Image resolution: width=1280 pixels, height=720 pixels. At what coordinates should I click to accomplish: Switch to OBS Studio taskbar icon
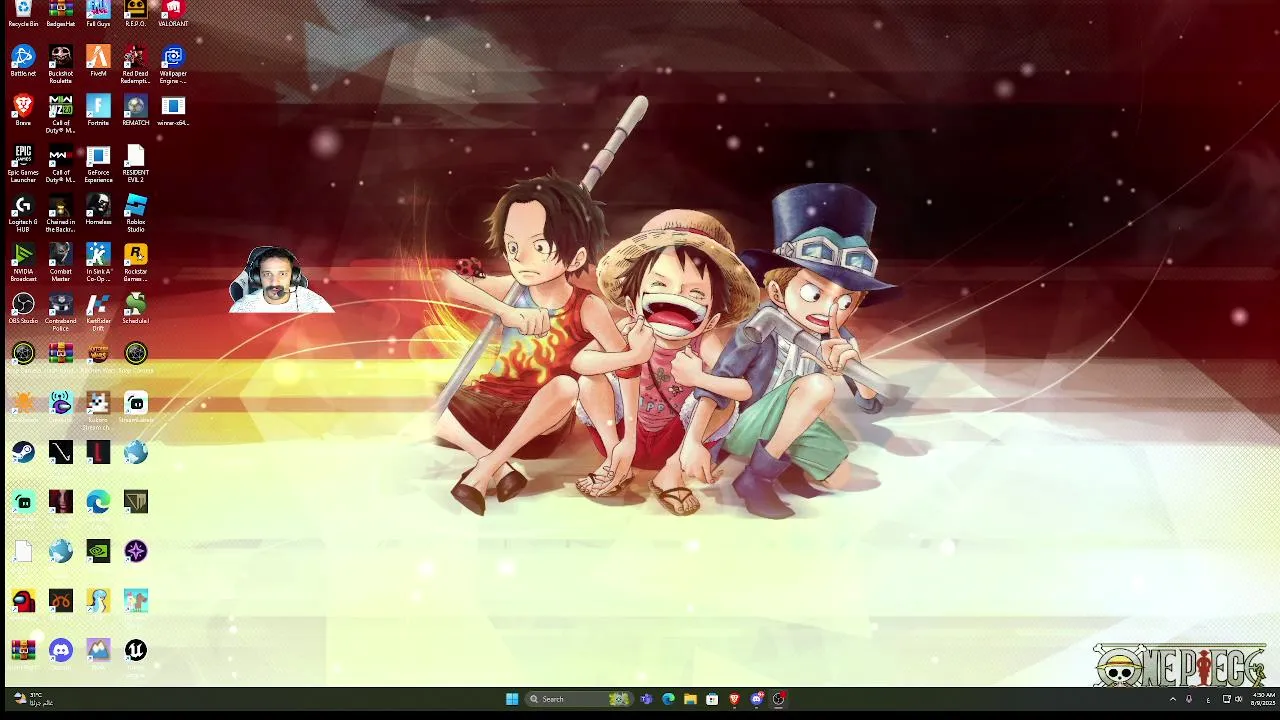[779, 699]
